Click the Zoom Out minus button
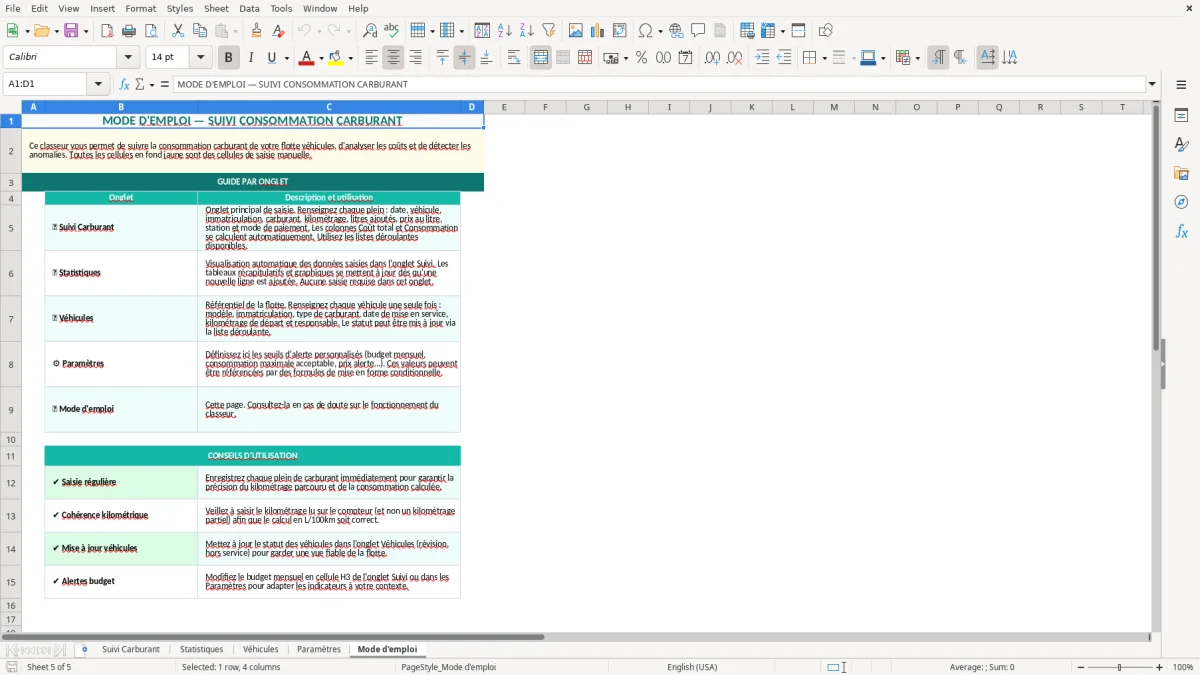 click(1080, 667)
